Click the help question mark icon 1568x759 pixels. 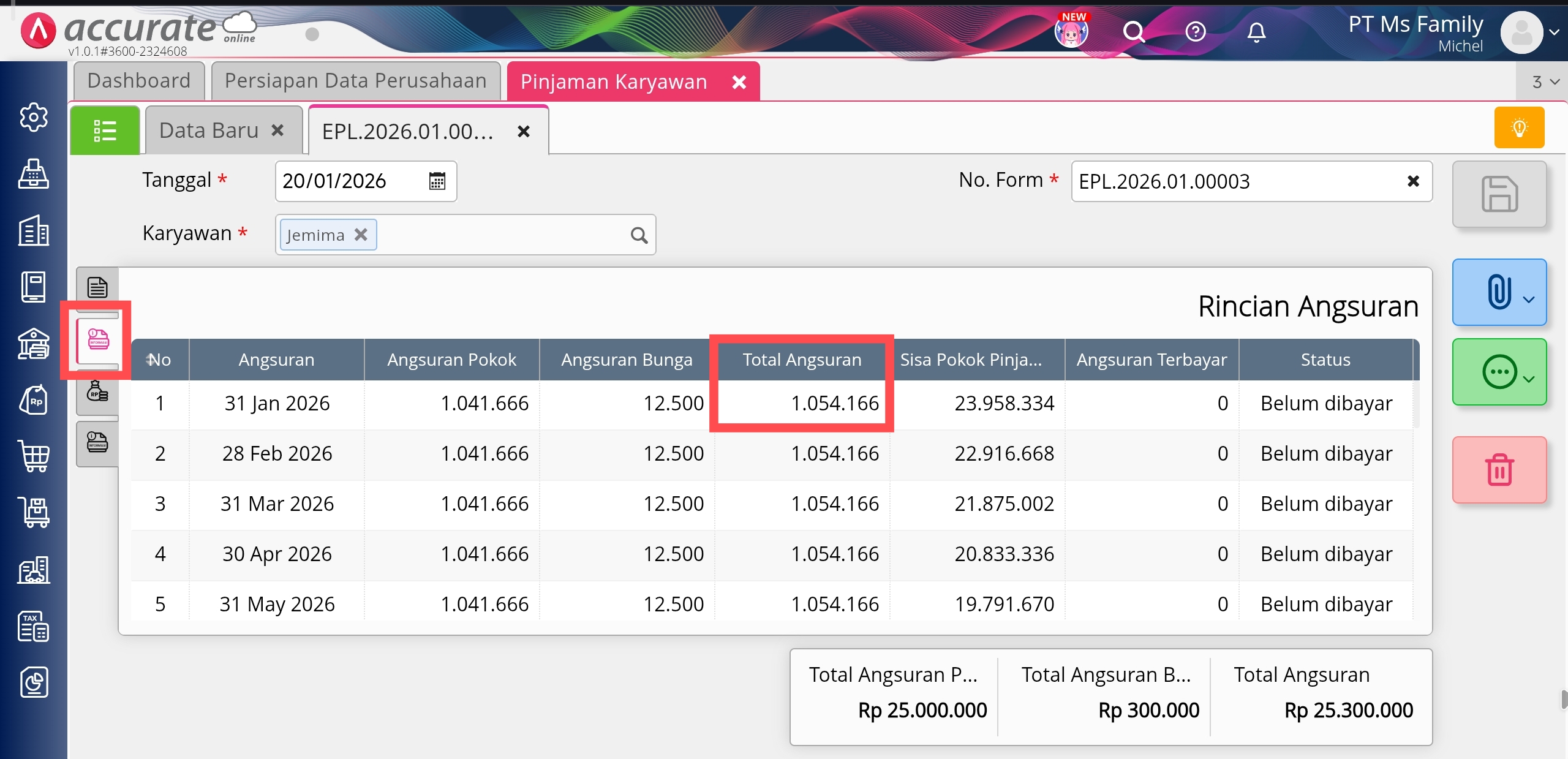pyautogui.click(x=1195, y=31)
